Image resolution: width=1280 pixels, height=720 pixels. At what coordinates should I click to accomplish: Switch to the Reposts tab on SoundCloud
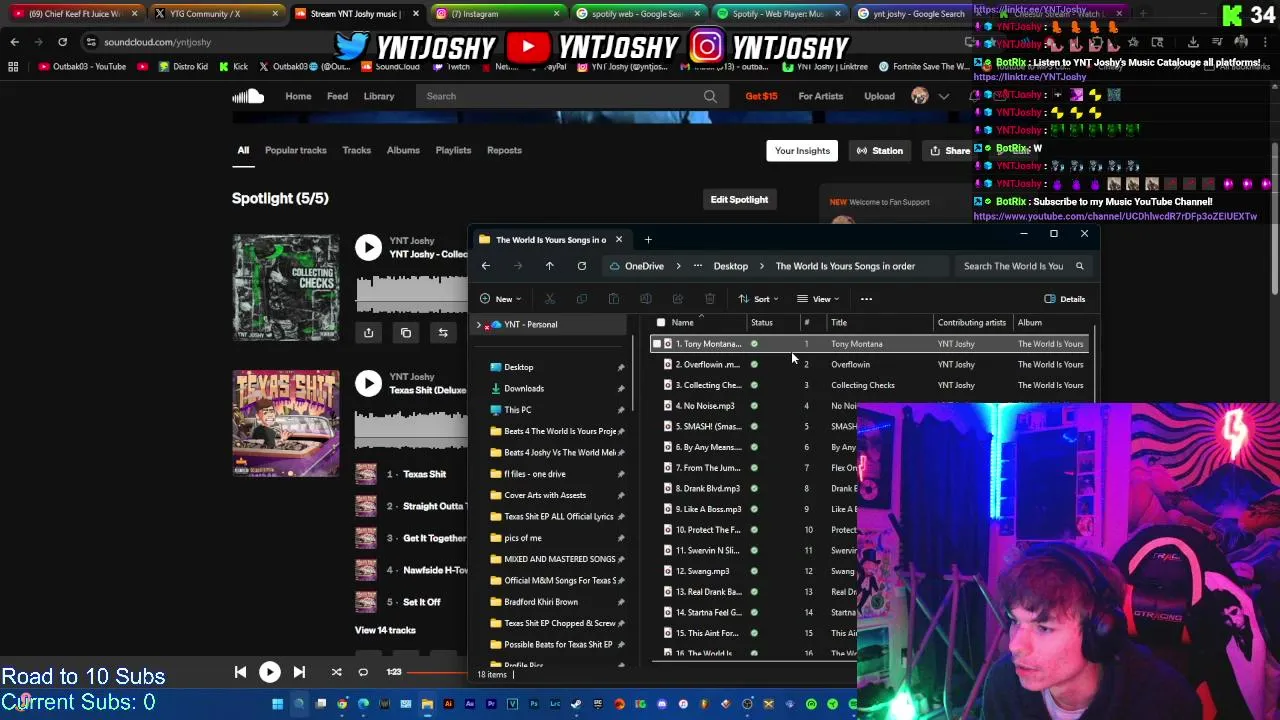coord(504,150)
